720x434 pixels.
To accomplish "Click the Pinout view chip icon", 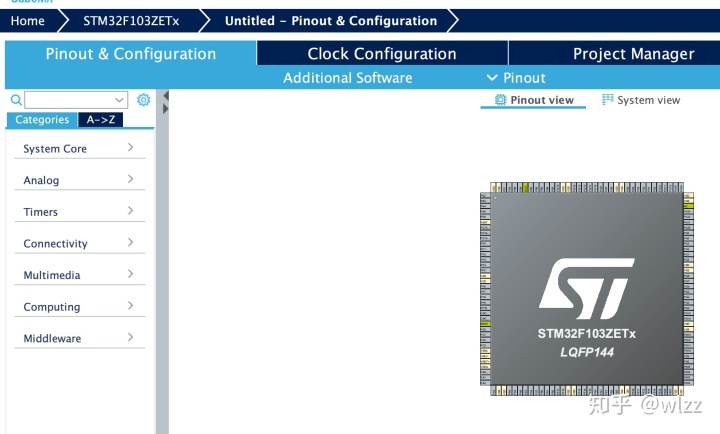I will (500, 100).
